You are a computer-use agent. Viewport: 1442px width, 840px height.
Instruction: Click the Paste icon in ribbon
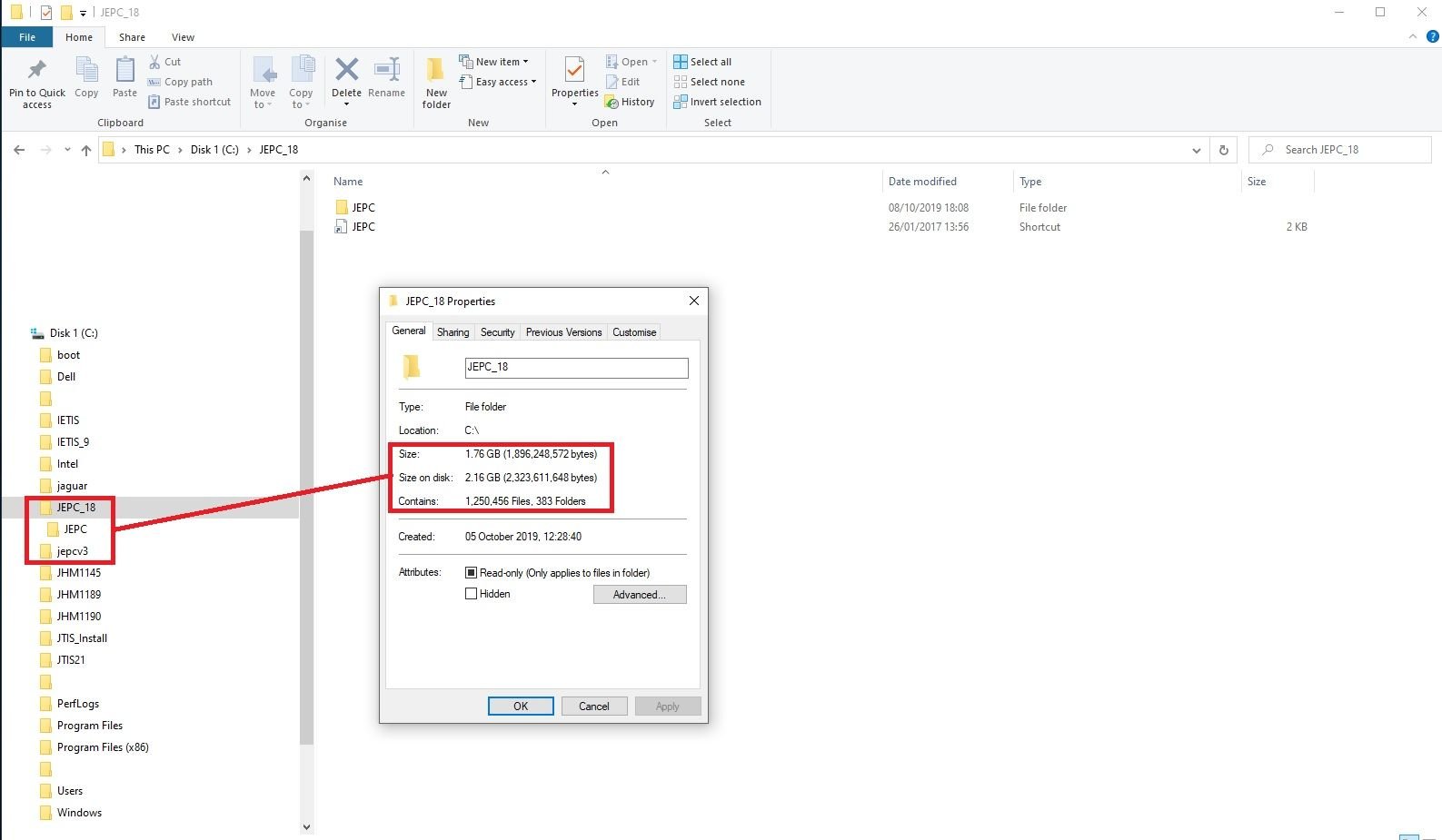[x=124, y=71]
